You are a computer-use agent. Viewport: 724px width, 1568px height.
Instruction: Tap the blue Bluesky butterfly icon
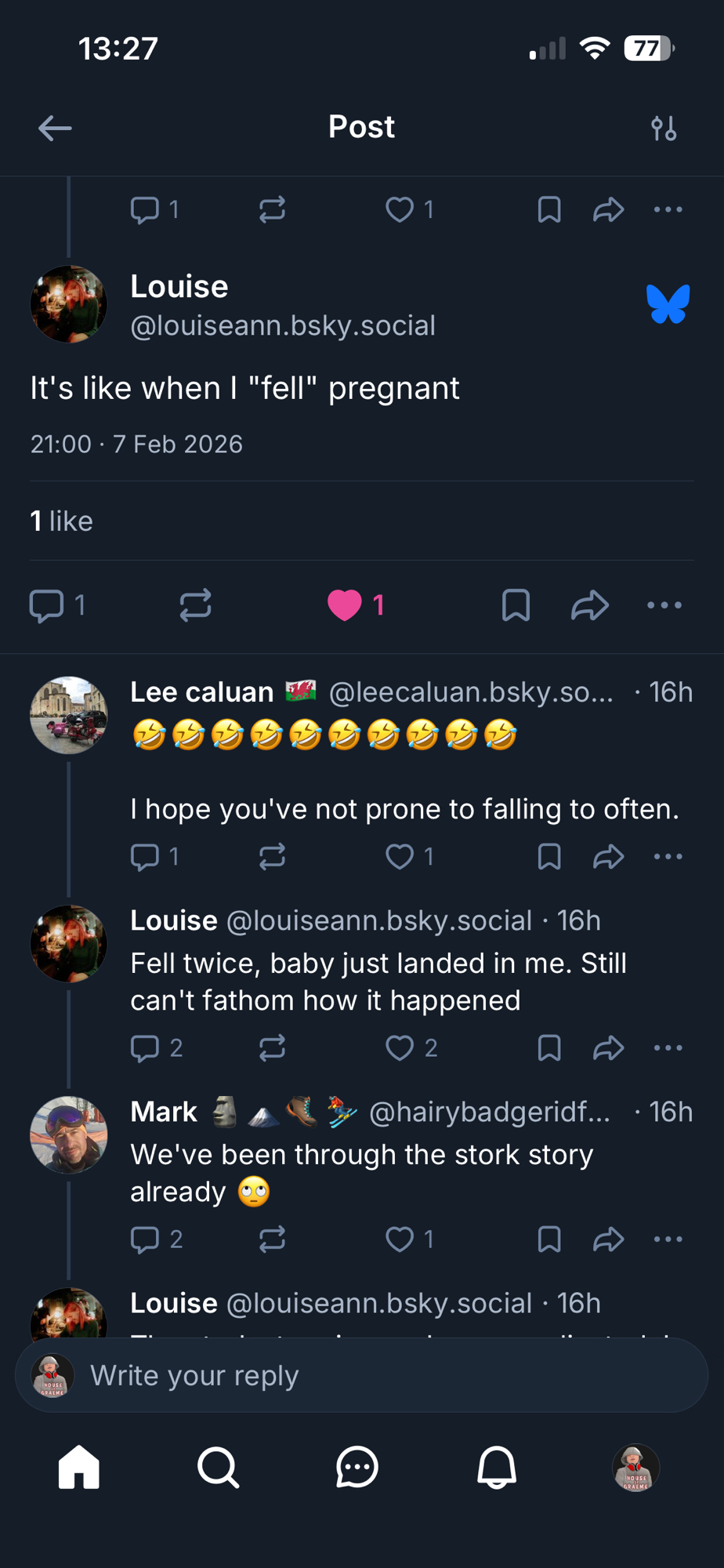668,304
